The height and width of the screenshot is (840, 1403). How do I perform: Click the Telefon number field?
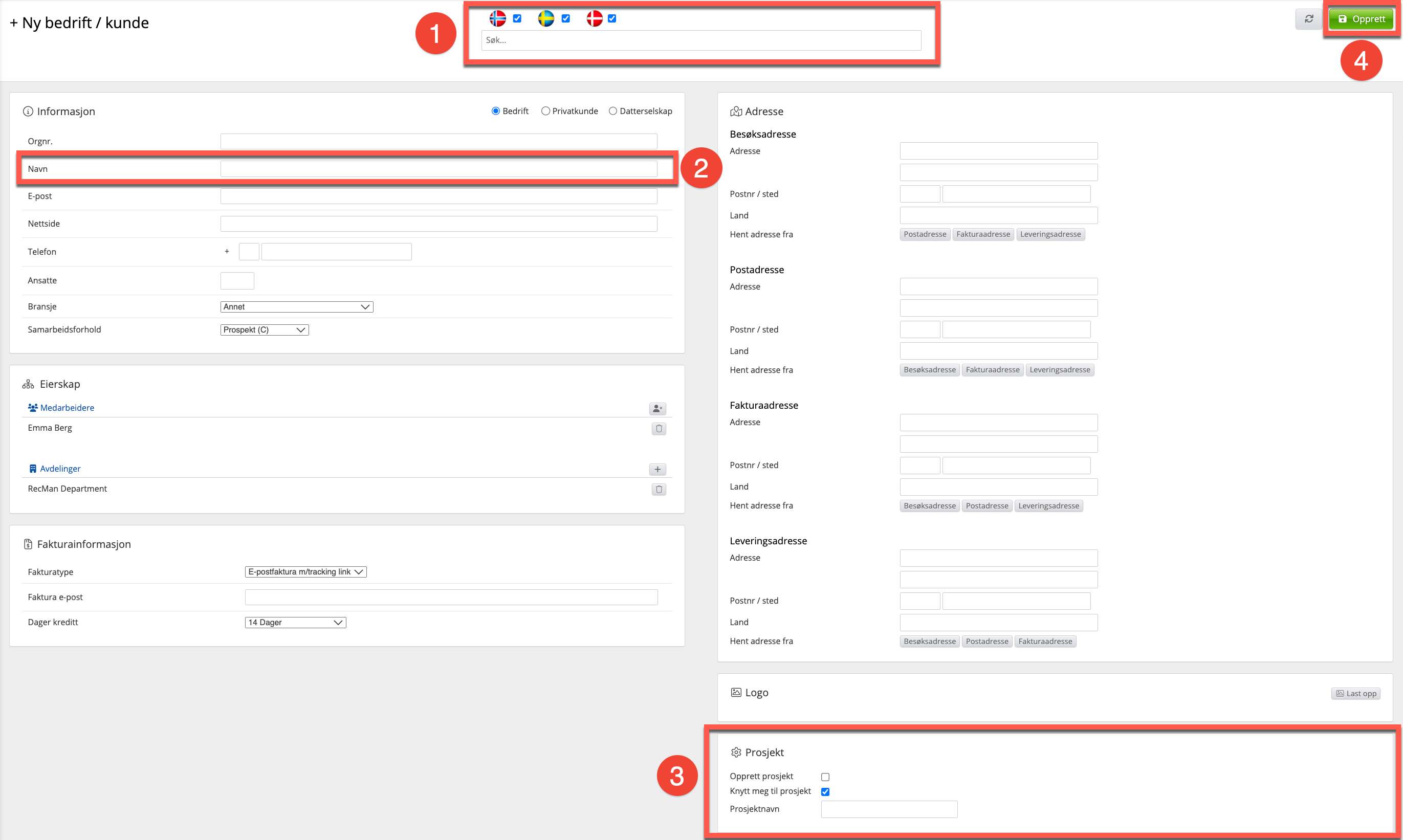pyautogui.click(x=336, y=252)
